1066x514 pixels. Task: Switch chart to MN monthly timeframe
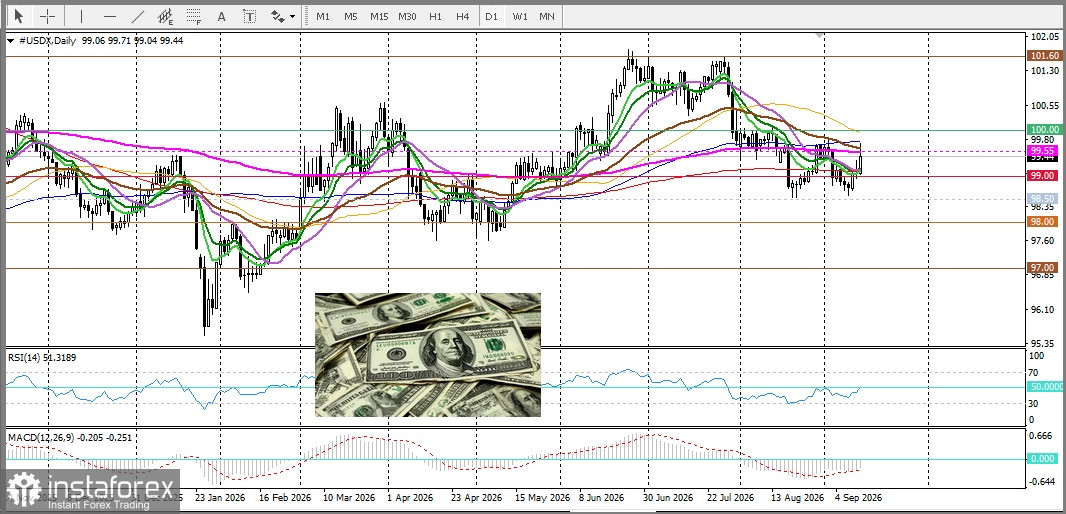(547, 16)
